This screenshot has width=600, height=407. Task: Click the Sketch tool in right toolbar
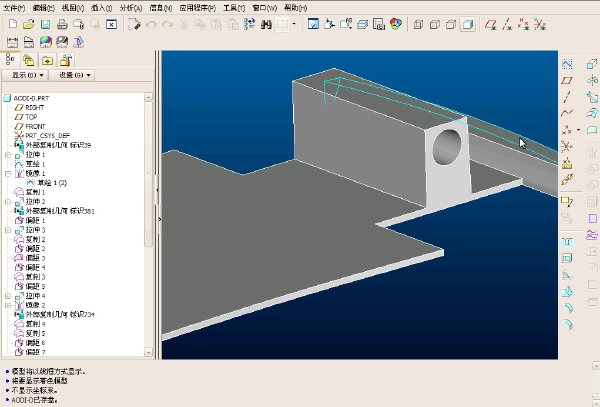coord(567,64)
